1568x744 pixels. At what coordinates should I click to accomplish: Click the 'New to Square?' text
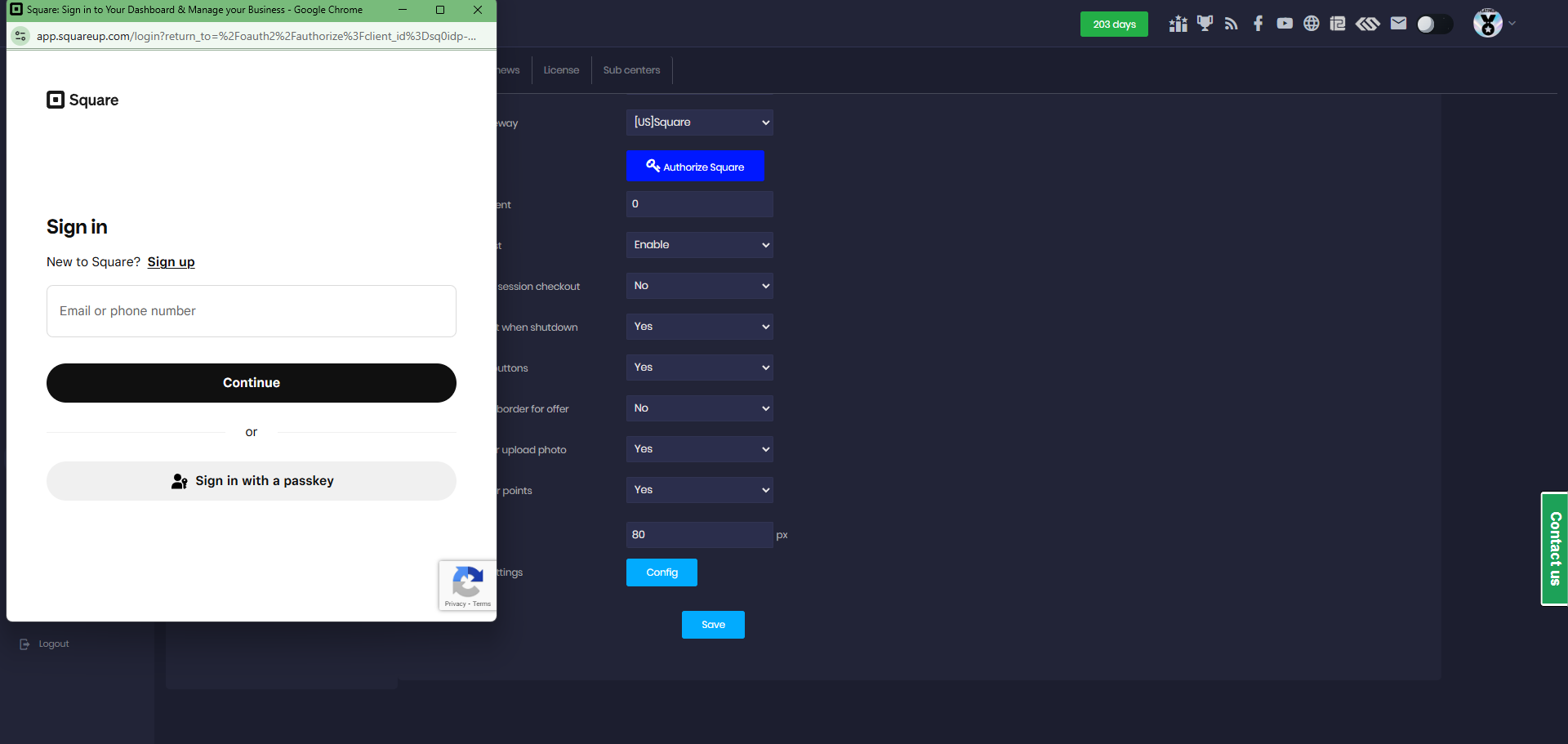click(93, 262)
